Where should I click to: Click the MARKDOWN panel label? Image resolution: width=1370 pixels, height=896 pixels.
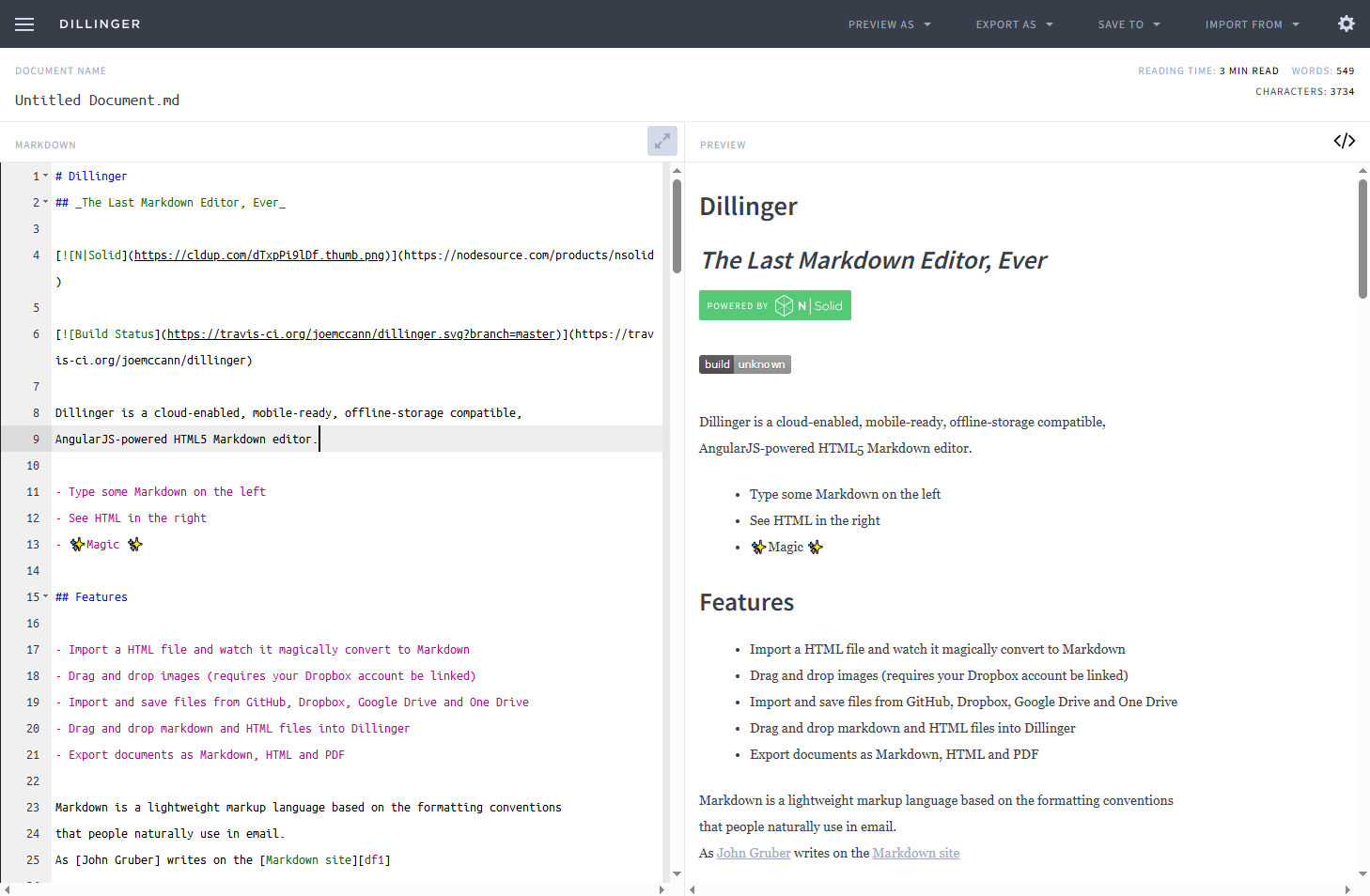tap(45, 145)
